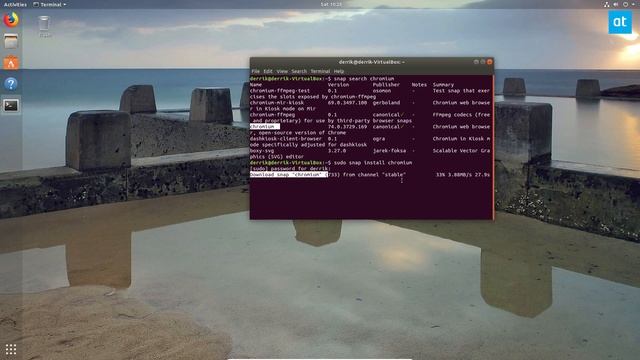Click 'chromium-mir-kiosk' package name

click(x=277, y=103)
